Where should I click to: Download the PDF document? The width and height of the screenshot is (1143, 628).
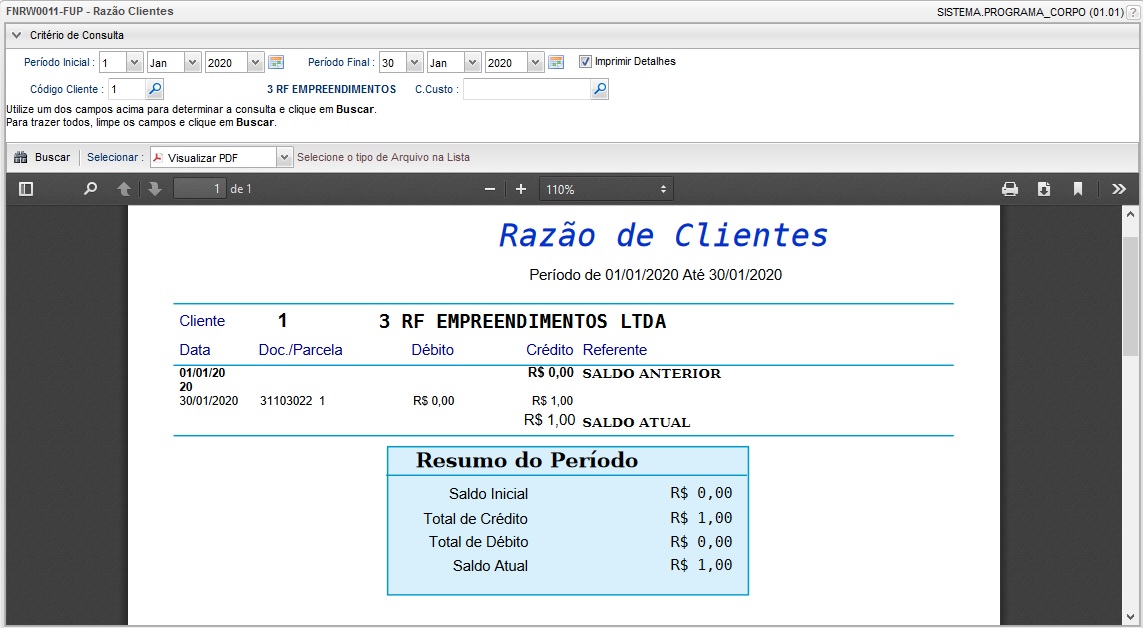[1046, 188]
